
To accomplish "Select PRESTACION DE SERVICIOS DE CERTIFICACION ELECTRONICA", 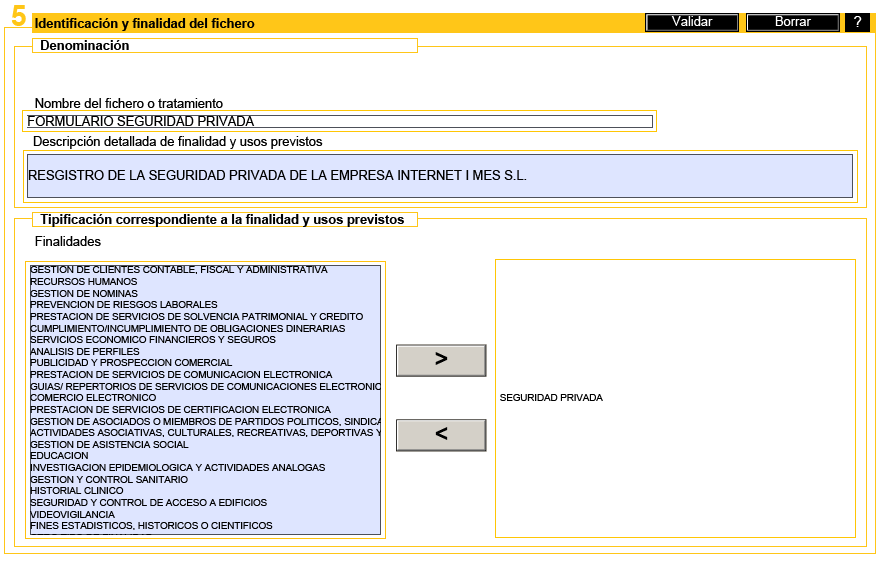I will point(180,409).
